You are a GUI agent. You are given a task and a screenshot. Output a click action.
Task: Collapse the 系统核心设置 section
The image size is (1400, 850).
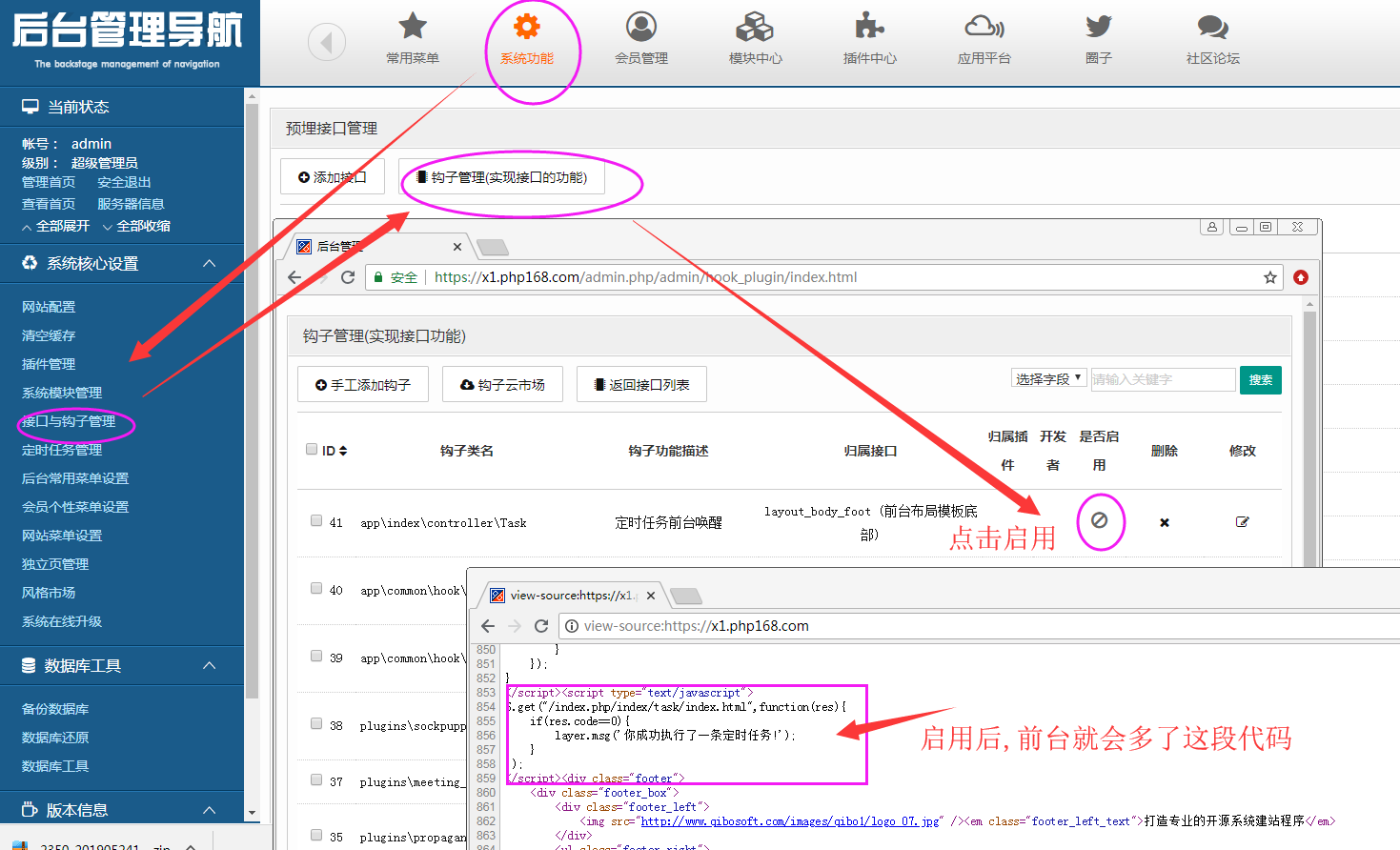click(x=210, y=263)
